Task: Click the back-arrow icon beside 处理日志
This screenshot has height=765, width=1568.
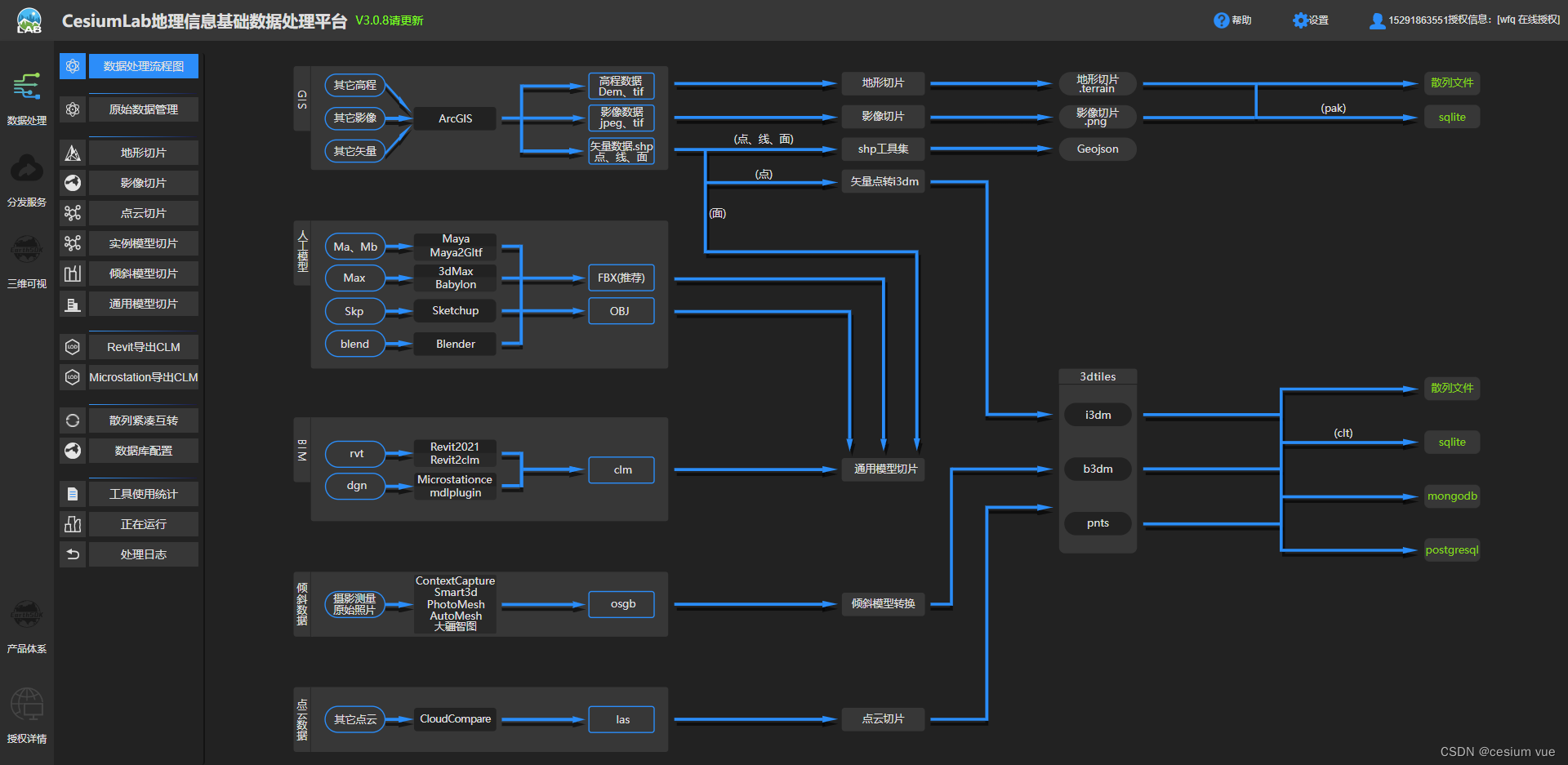Action: [73, 554]
